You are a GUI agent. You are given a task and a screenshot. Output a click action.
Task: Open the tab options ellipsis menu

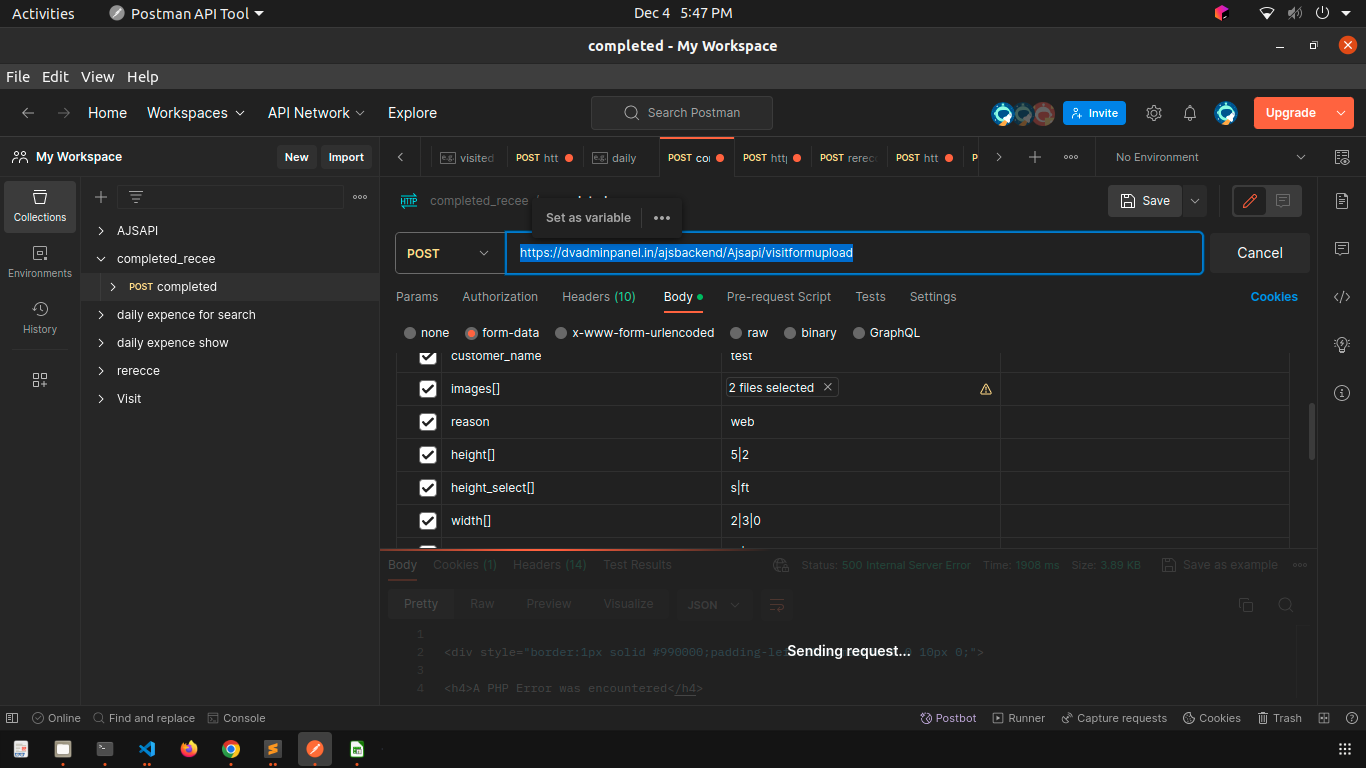(1071, 157)
